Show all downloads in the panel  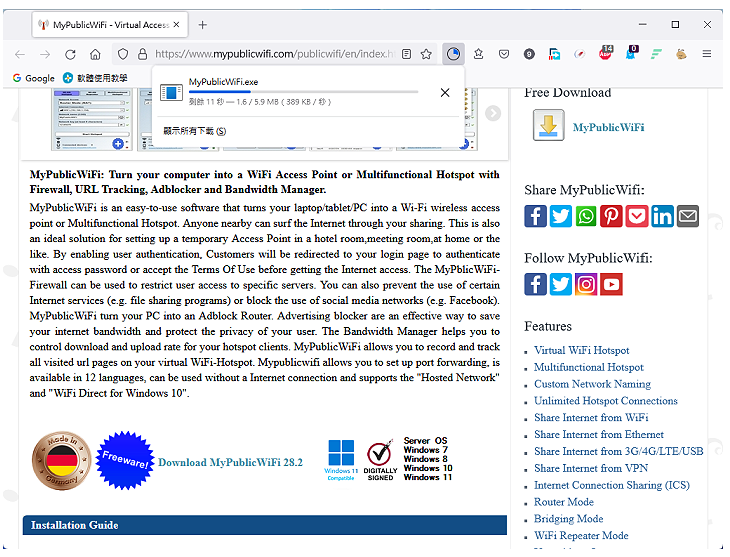195,131
